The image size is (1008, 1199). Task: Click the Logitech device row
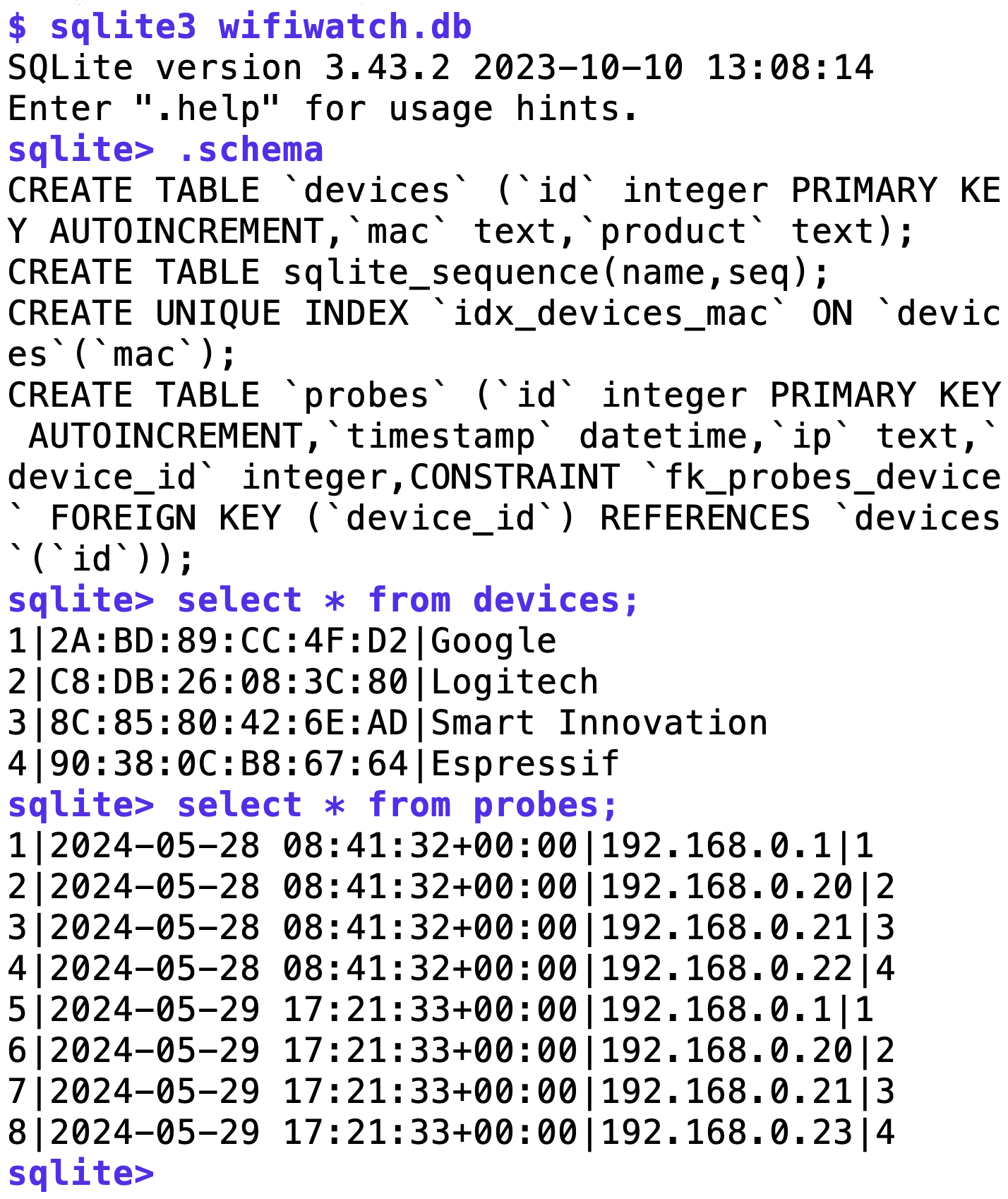point(304,682)
